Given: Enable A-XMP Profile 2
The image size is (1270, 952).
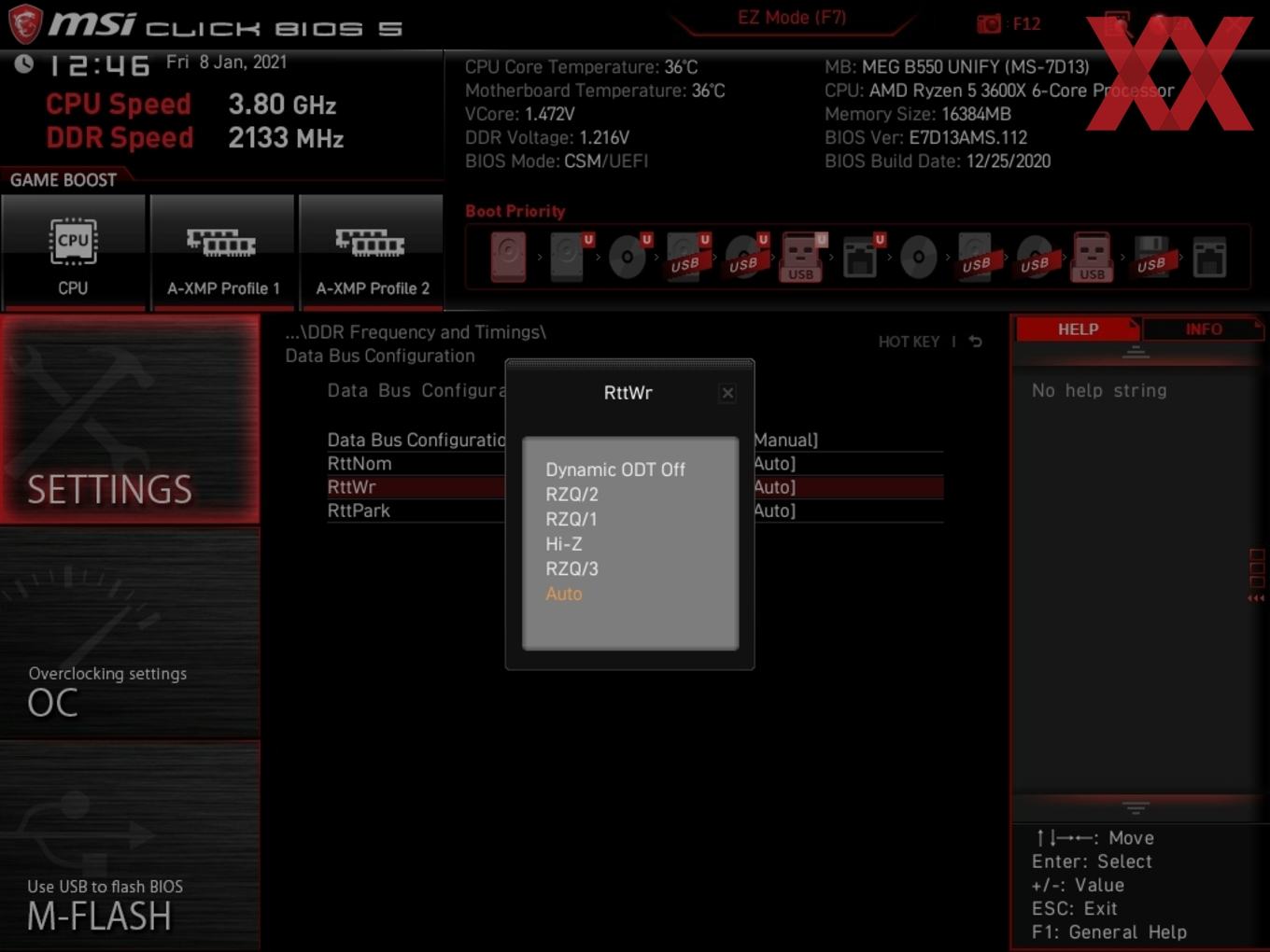Looking at the screenshot, I should pos(372,252).
